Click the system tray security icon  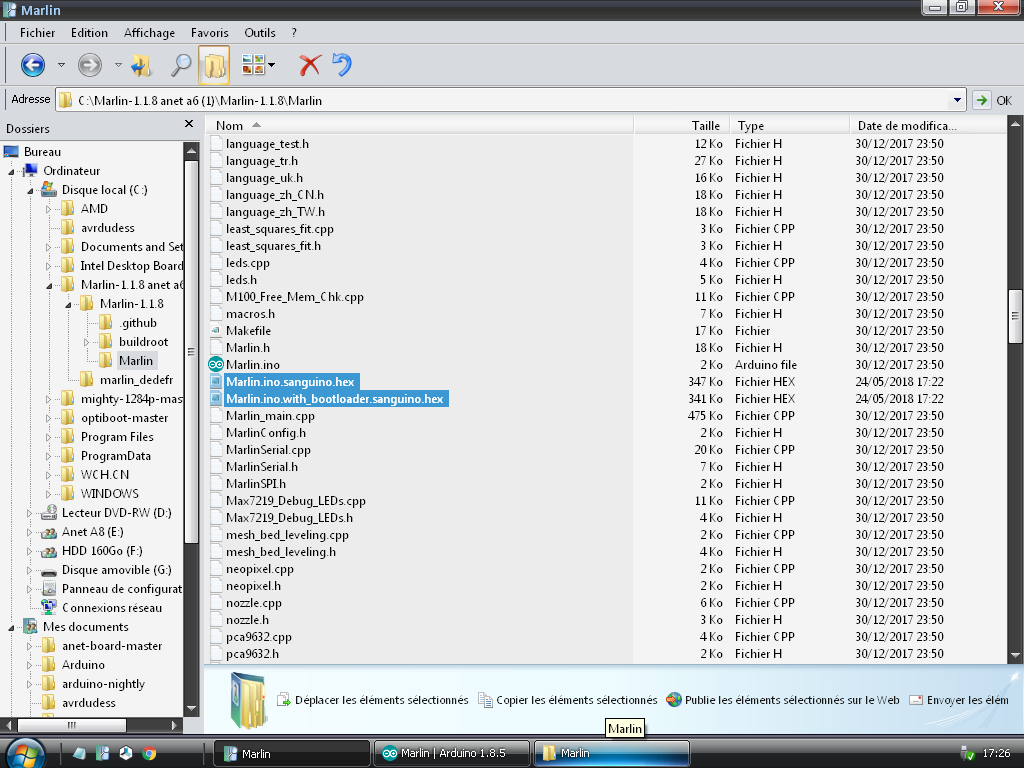[967, 753]
